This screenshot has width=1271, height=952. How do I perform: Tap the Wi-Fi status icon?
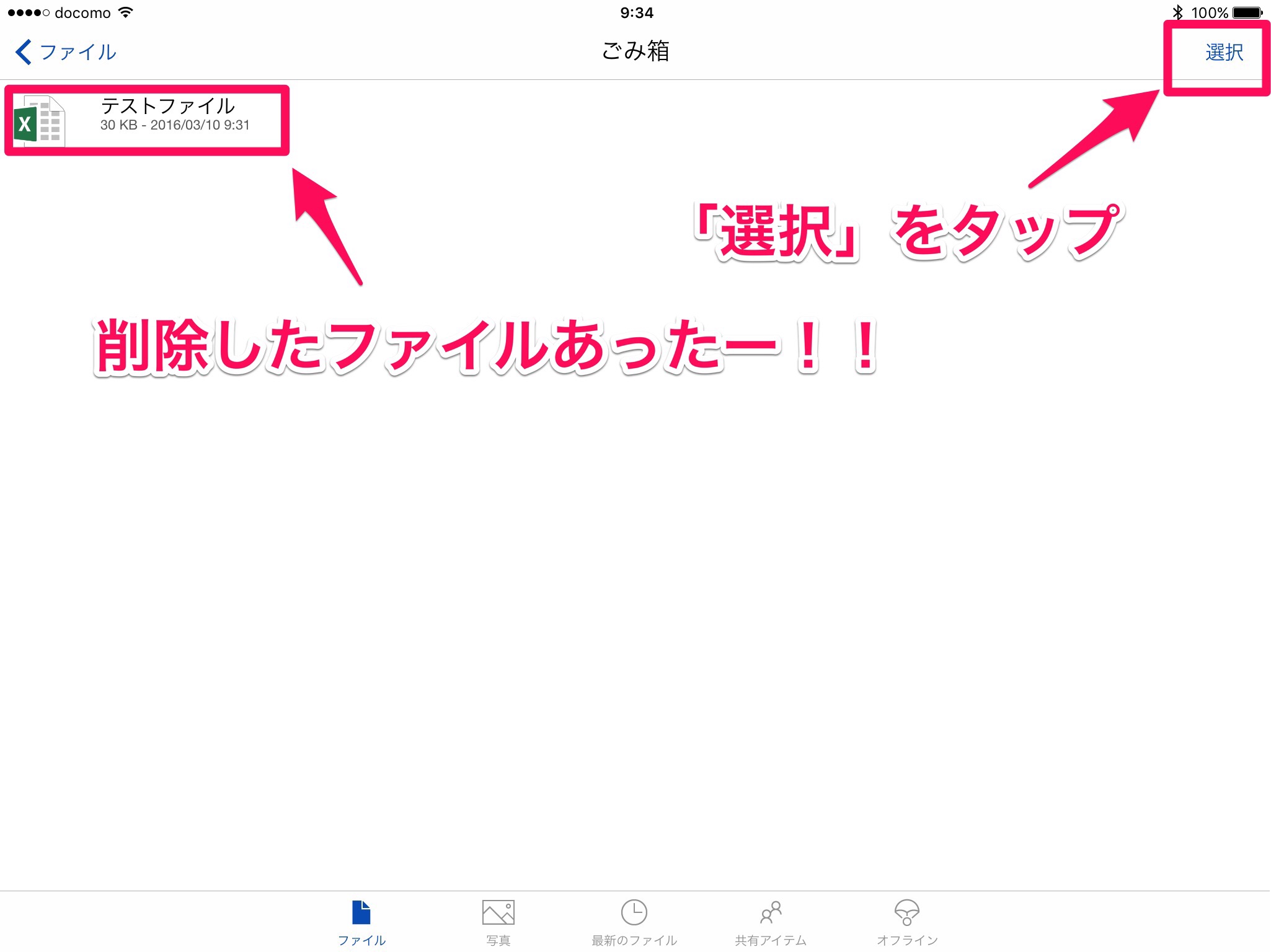(x=126, y=12)
